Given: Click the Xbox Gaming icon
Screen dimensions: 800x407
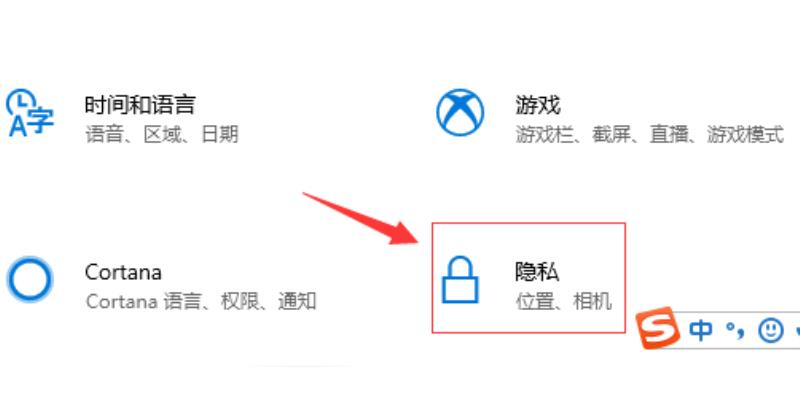Looking at the screenshot, I should coord(460,113).
